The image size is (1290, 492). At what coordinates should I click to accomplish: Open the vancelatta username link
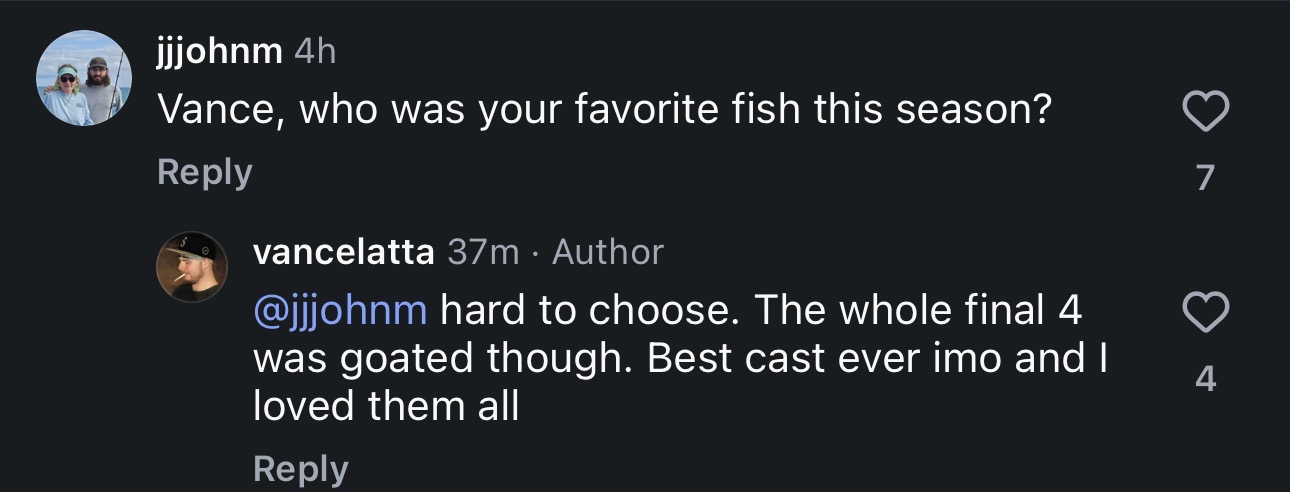coord(343,252)
